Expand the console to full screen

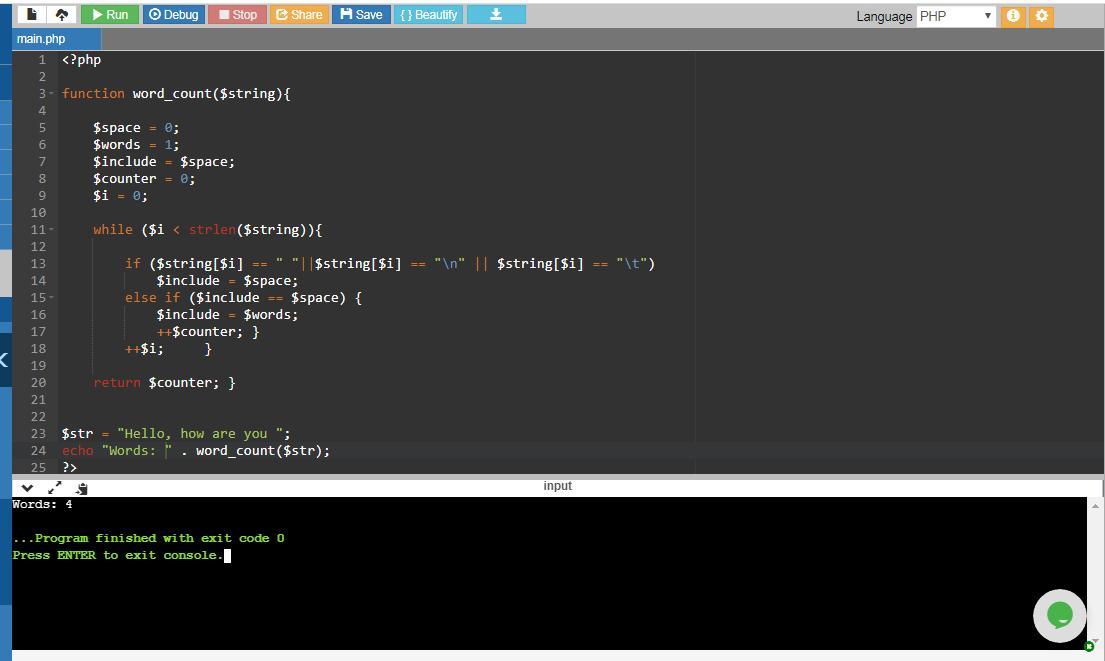[54, 488]
